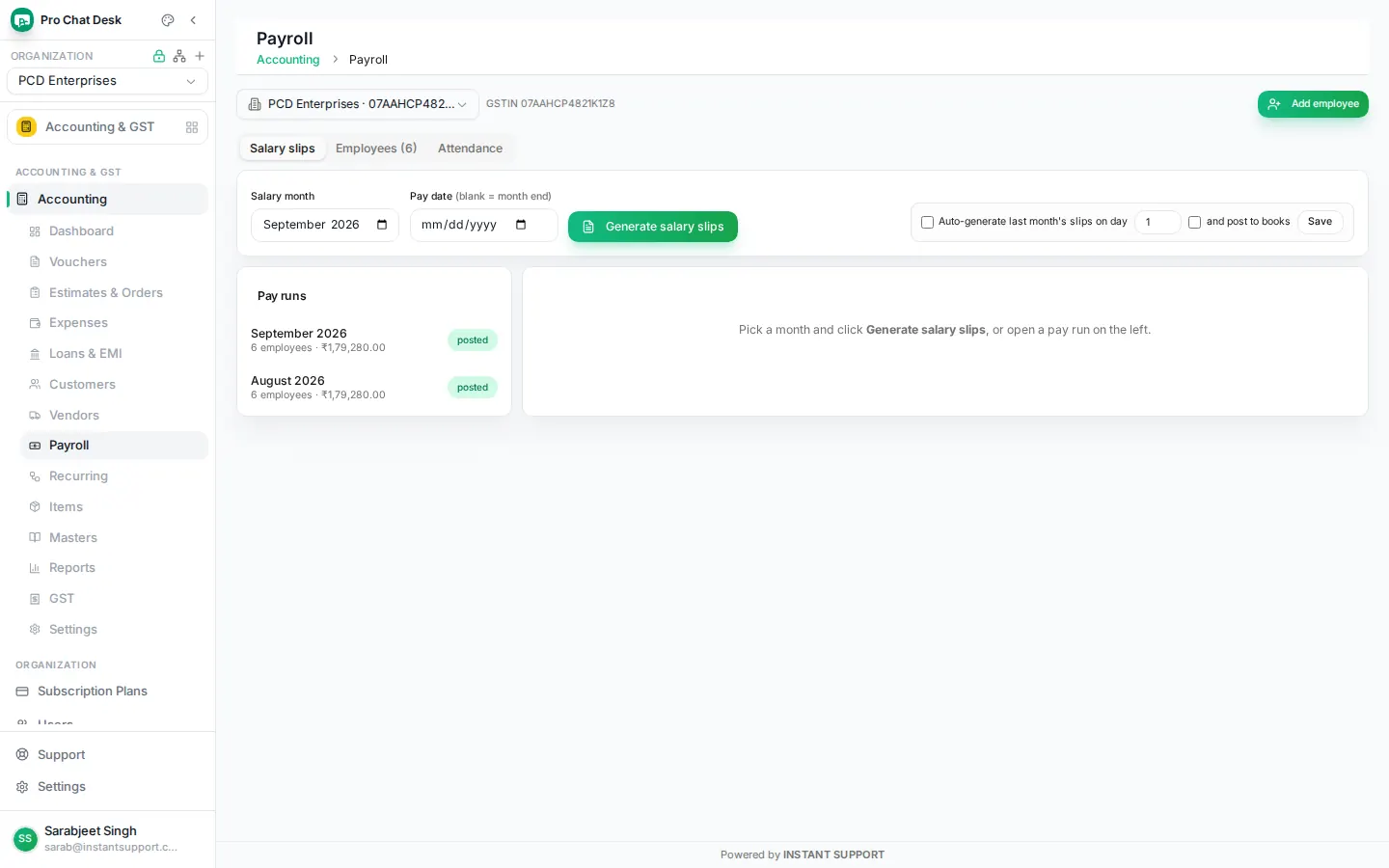Expand the PCD Enterprises organization dropdown

[107, 81]
